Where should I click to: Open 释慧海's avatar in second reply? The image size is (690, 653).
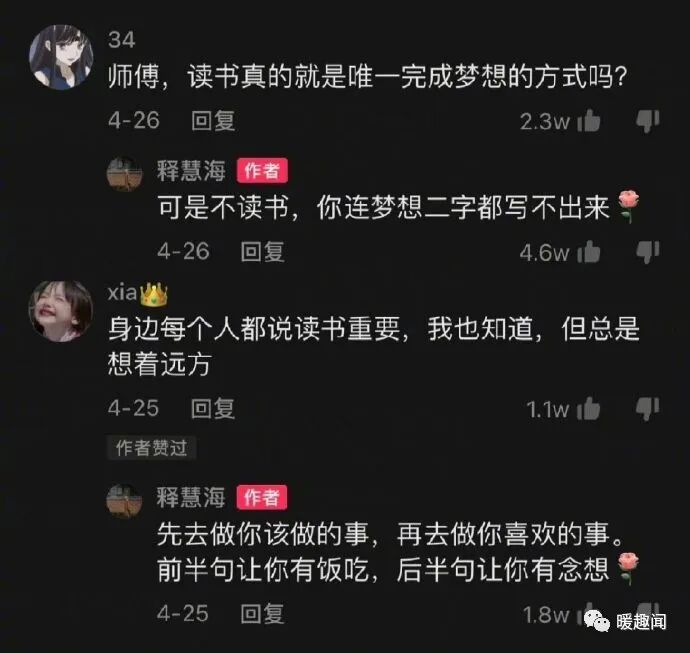(125, 501)
